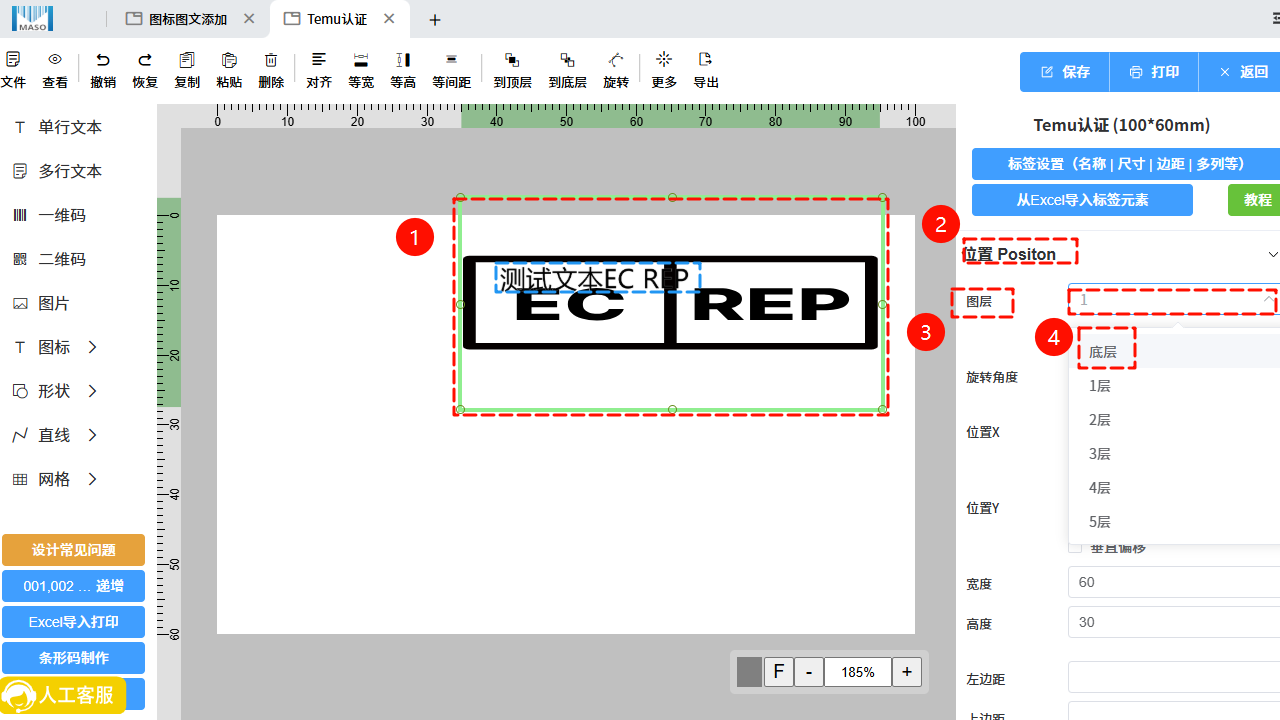Paste using the 粘贴 icon
This screenshot has width=1280, height=720.
(229, 60)
